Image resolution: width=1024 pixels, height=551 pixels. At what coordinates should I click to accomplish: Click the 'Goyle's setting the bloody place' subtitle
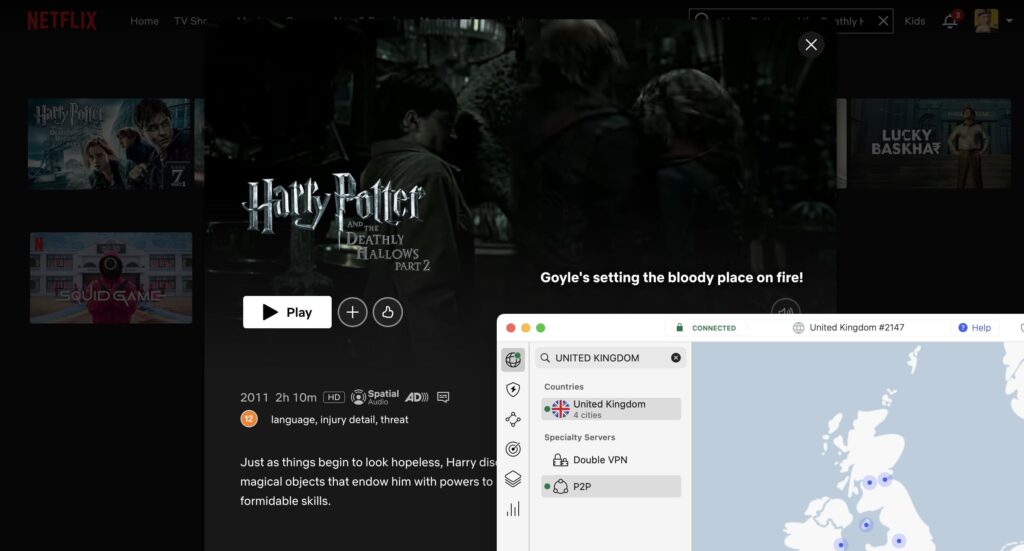point(671,277)
